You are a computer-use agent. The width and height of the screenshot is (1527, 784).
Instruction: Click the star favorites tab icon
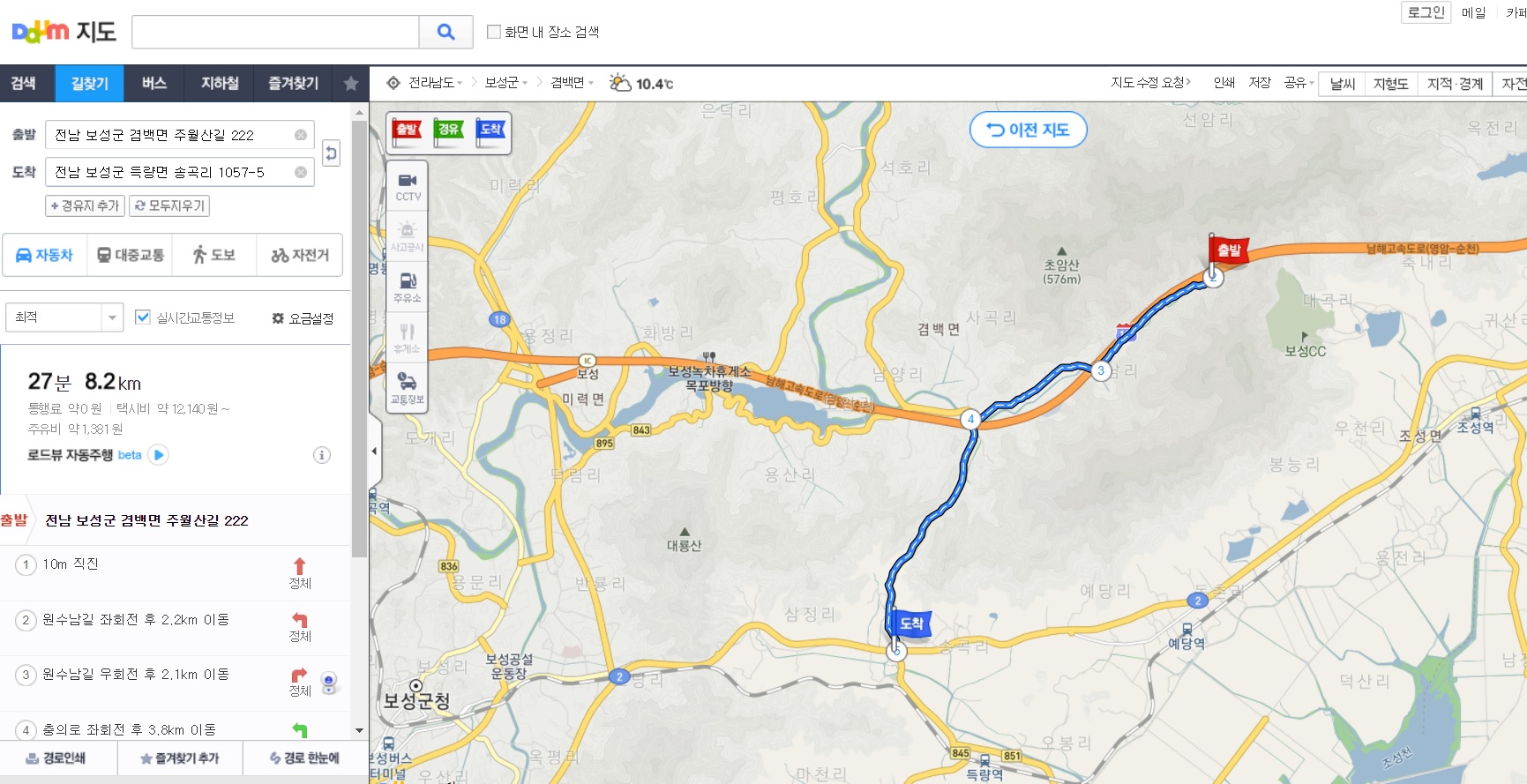click(351, 84)
